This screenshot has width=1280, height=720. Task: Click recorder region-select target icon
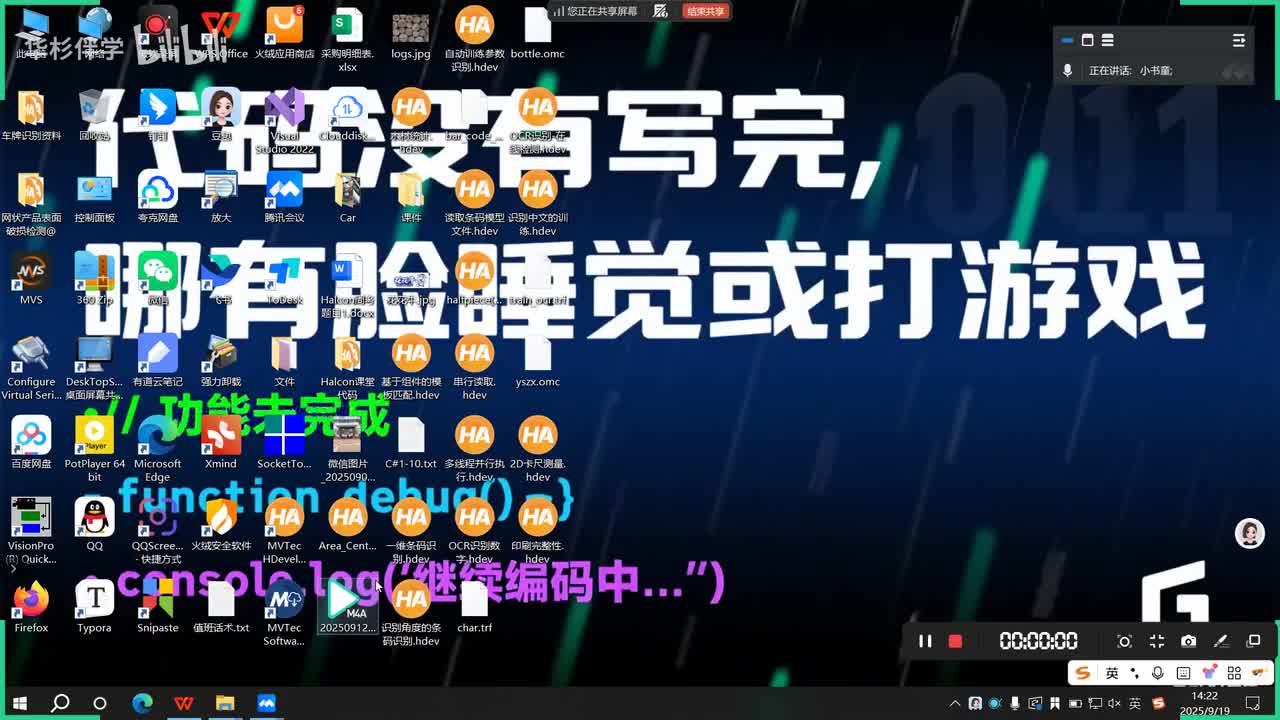(1124, 641)
